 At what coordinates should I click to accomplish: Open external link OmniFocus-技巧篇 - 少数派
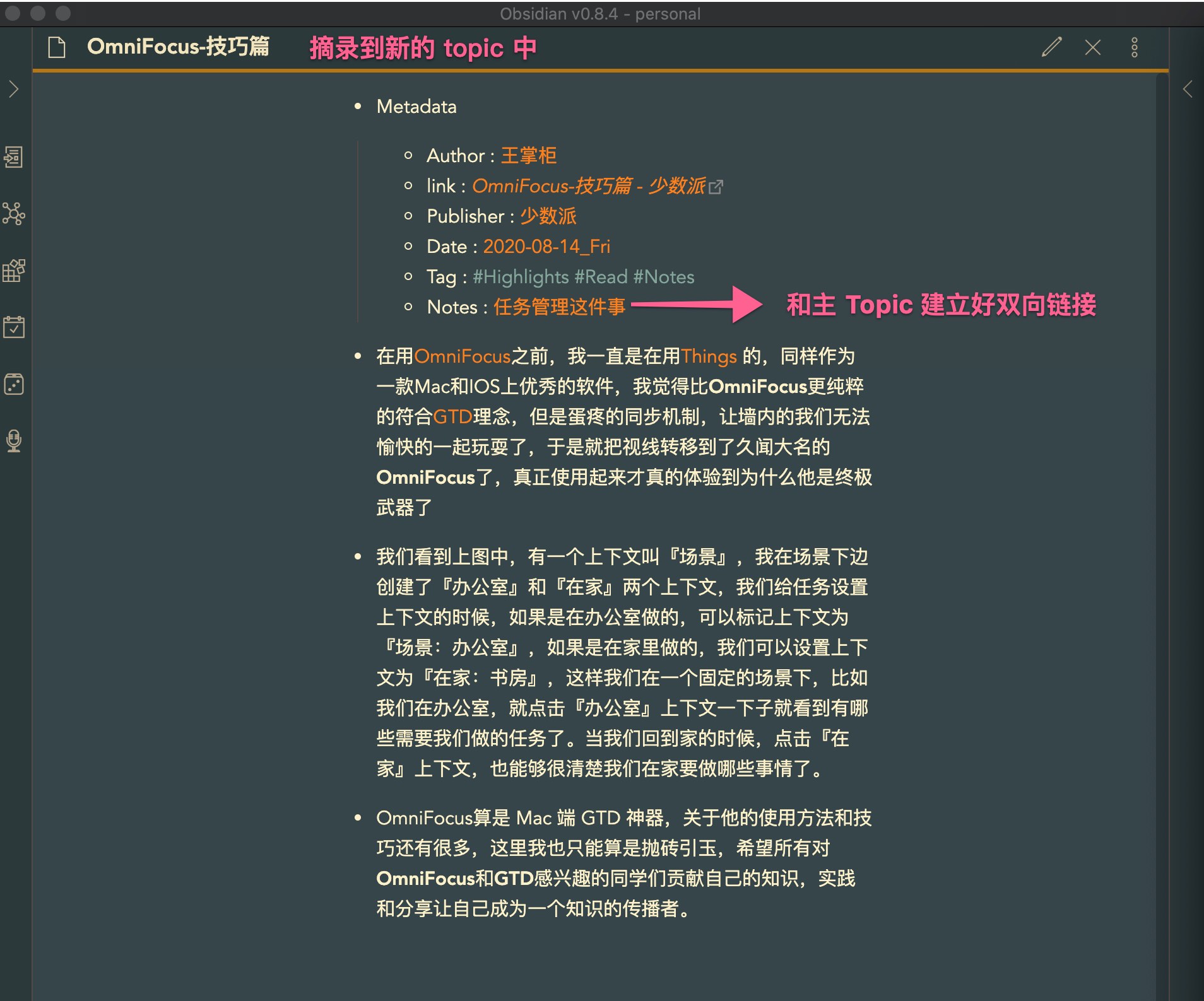[589, 185]
